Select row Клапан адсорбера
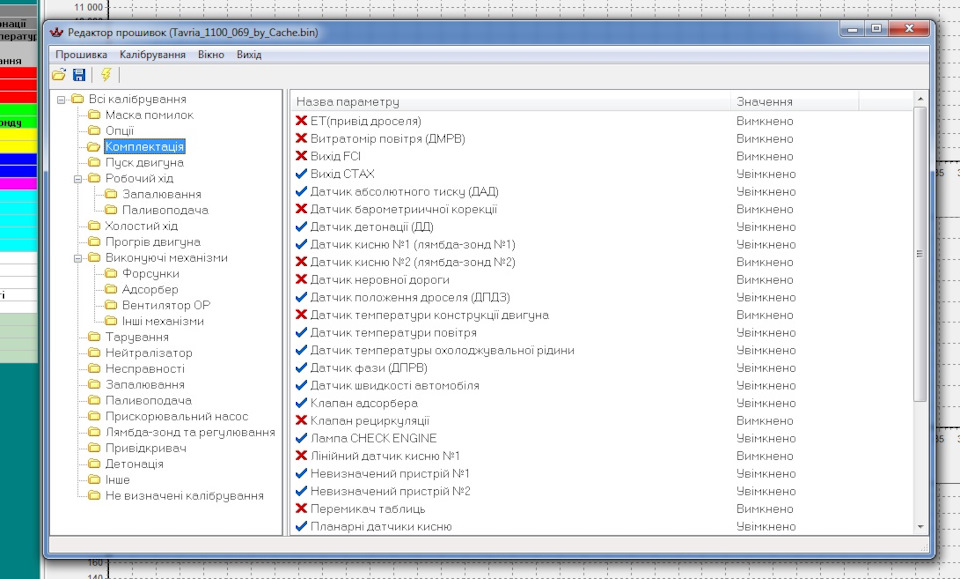 point(603,403)
